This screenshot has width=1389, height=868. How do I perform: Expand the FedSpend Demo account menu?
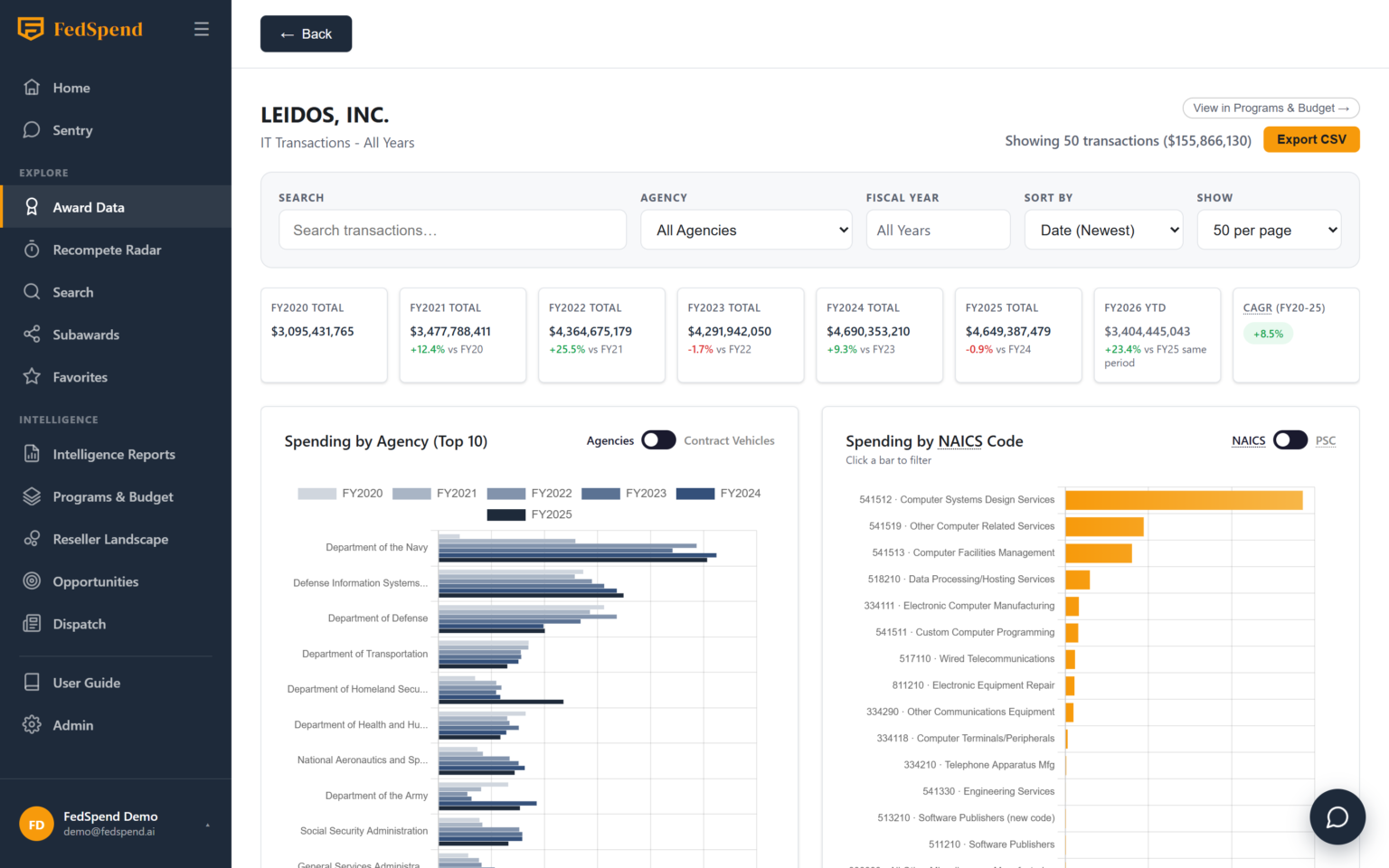point(116,824)
